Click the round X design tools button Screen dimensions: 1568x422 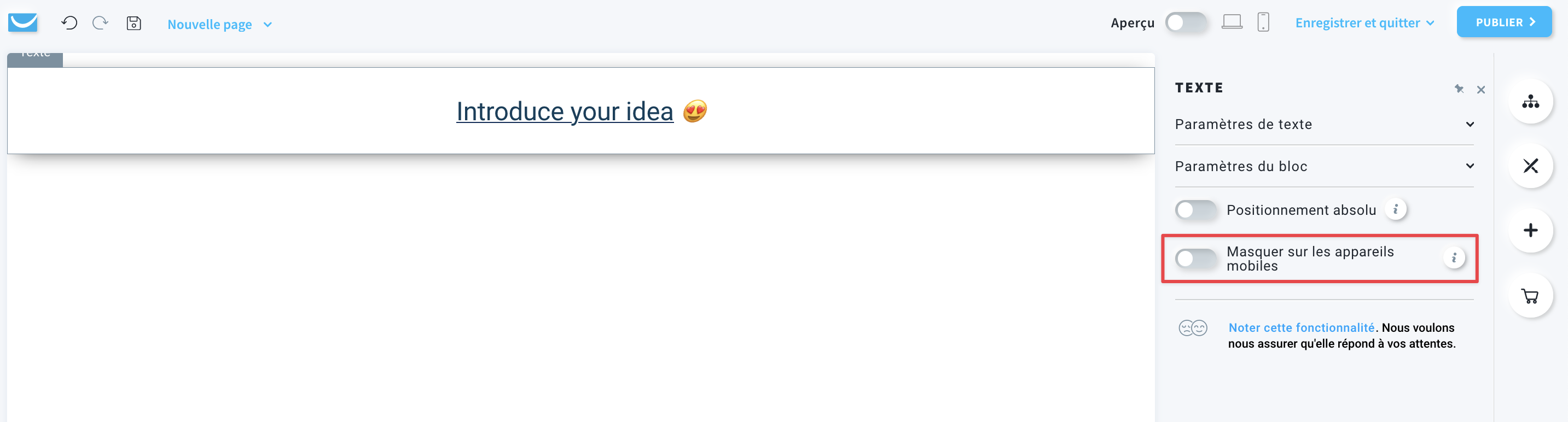click(1530, 166)
